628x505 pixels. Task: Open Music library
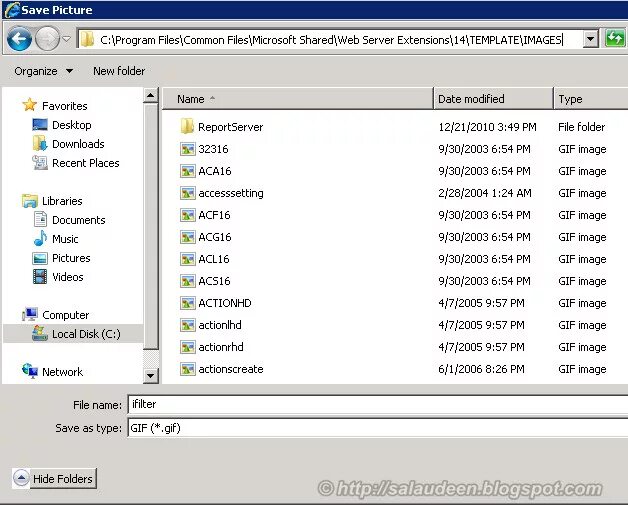click(65, 239)
